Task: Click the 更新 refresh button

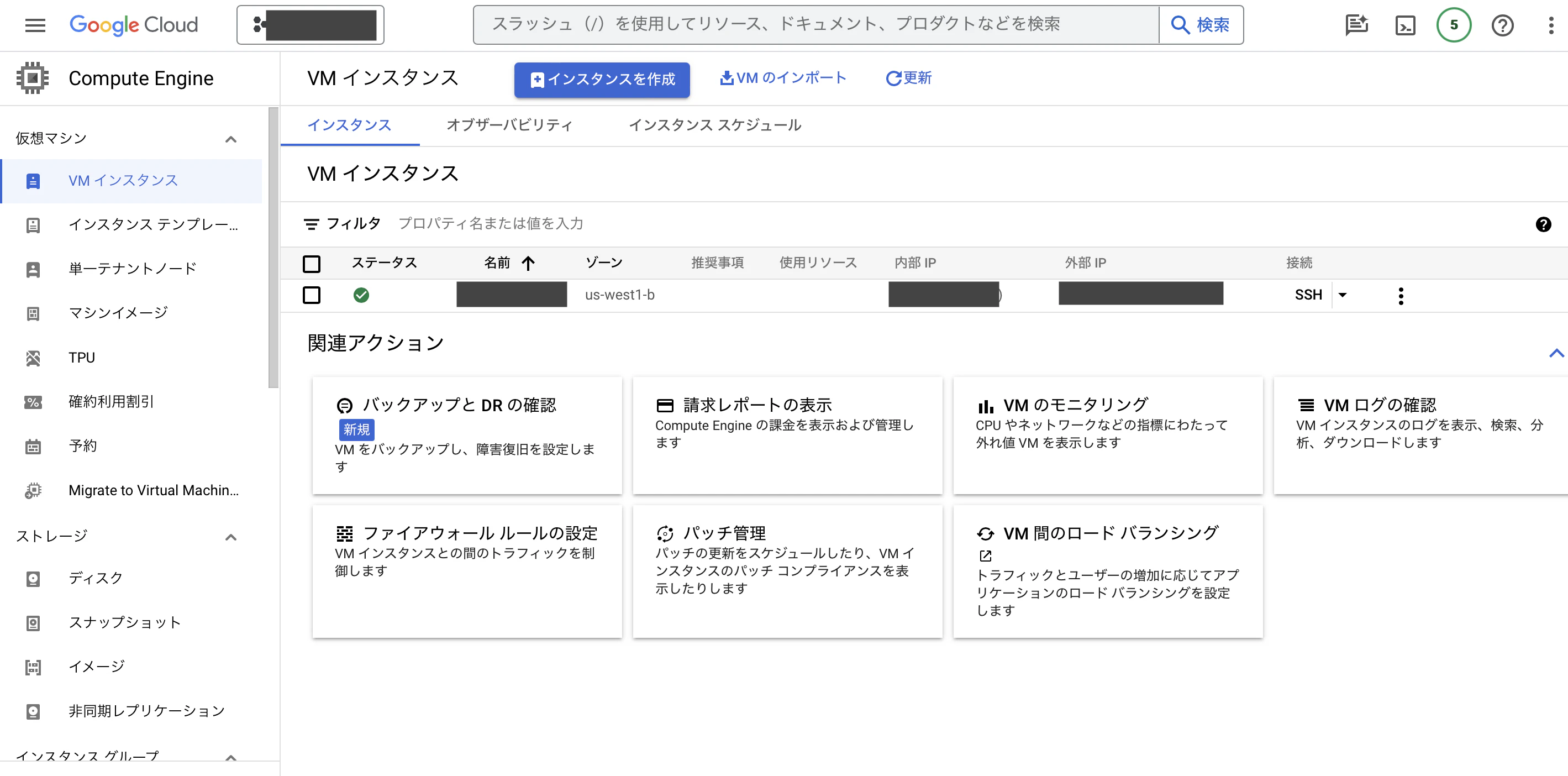Action: click(908, 78)
